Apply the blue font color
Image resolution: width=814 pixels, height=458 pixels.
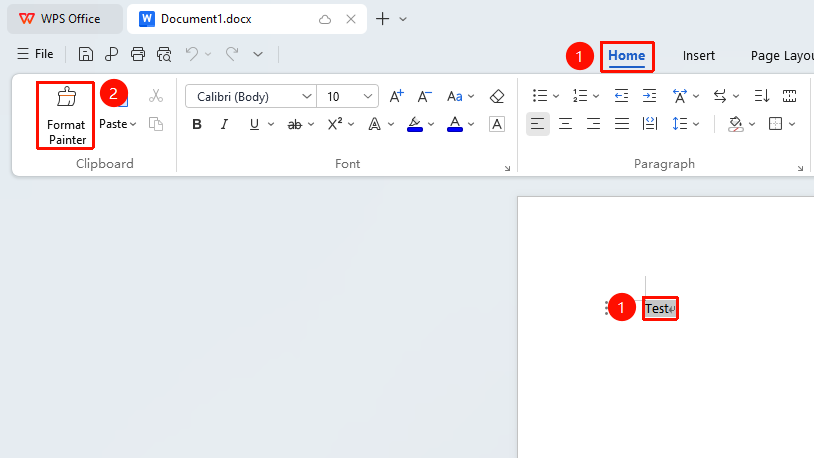tap(455, 124)
